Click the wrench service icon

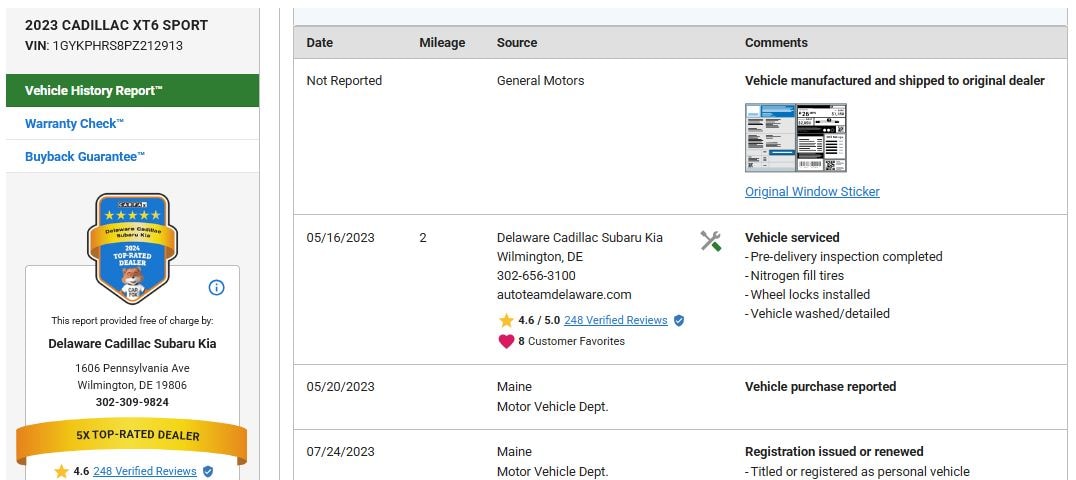(x=711, y=241)
